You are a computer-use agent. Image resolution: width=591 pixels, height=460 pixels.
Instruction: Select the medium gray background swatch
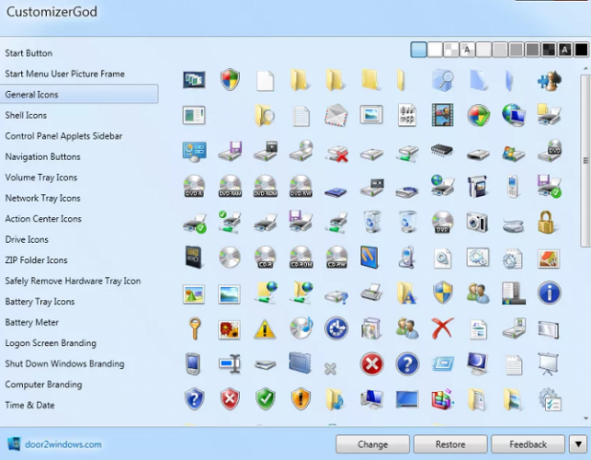pos(516,50)
